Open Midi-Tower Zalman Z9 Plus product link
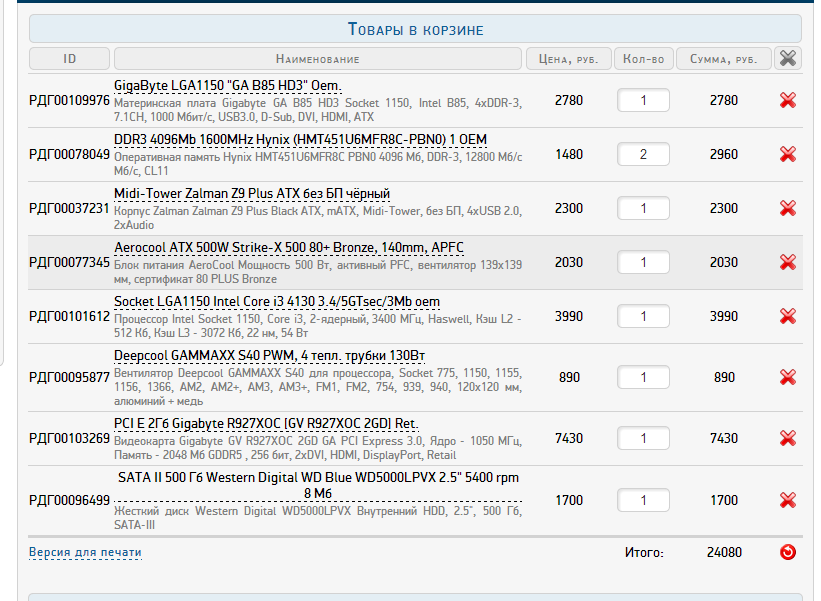 coord(252,194)
